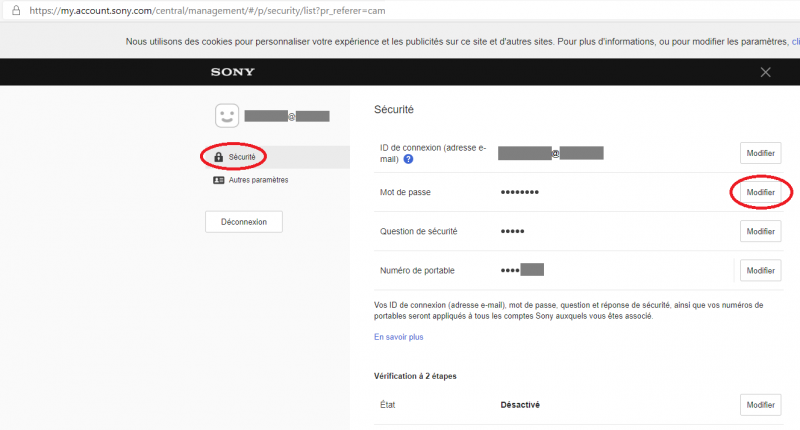Modifier the ID de connexion email
This screenshot has width=800, height=430.
760,153
